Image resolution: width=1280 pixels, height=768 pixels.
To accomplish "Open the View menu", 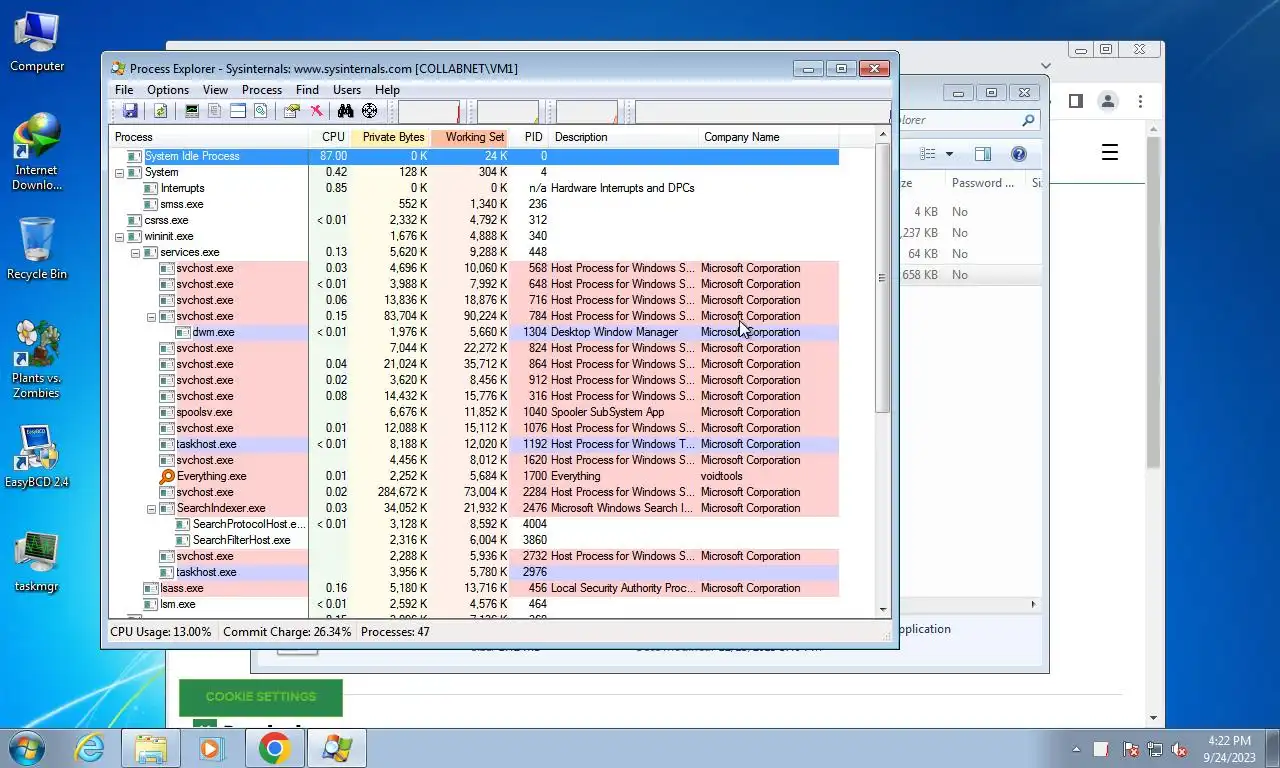I will 215,90.
